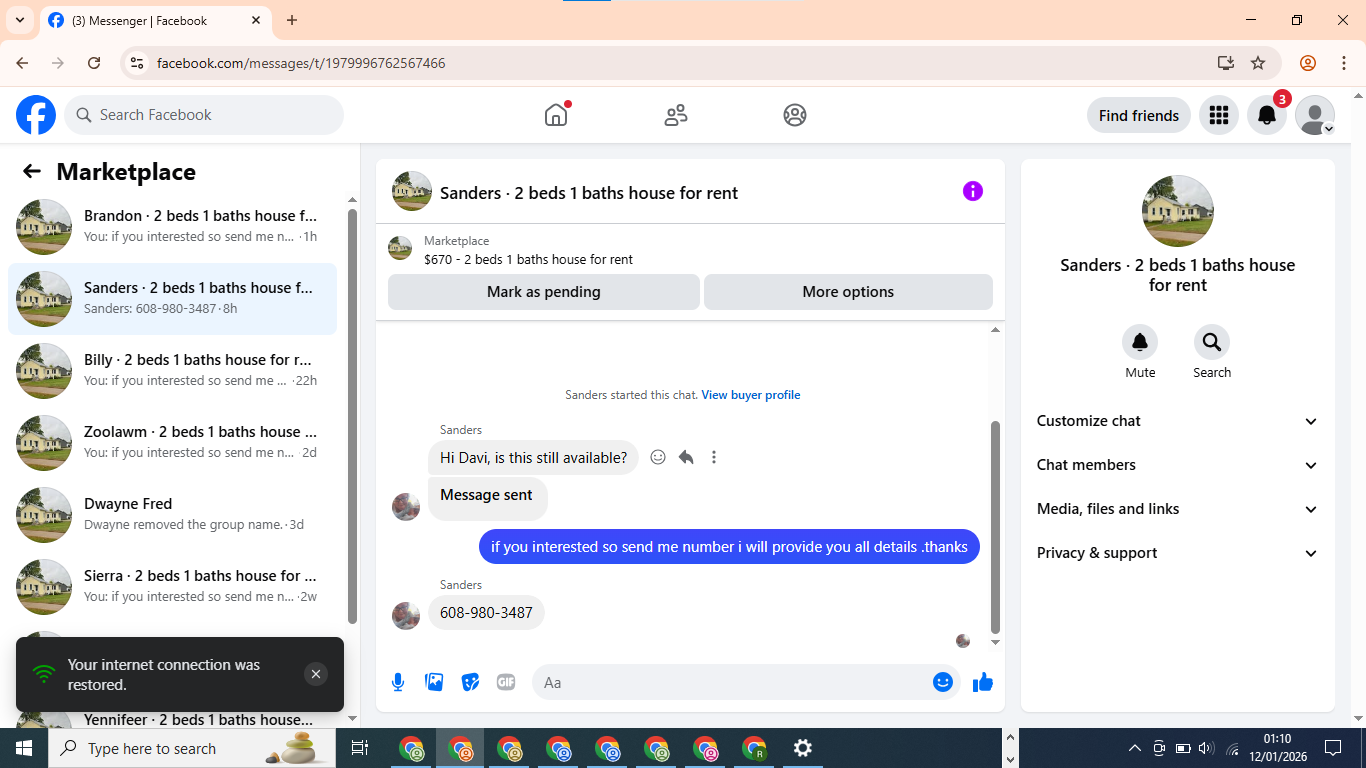Click the Mark as pending button
This screenshot has width=1366, height=768.
pos(544,292)
